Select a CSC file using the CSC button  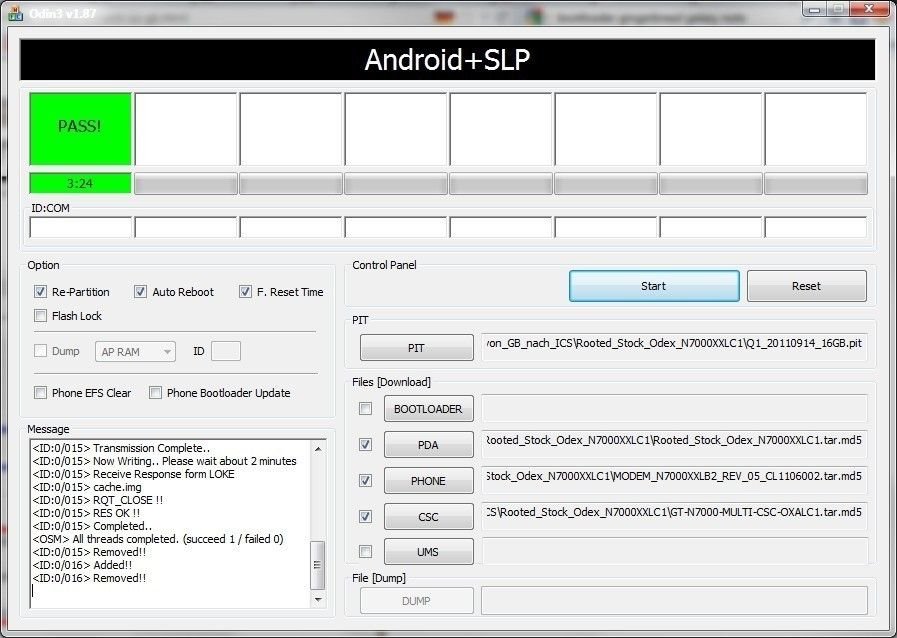(428, 517)
